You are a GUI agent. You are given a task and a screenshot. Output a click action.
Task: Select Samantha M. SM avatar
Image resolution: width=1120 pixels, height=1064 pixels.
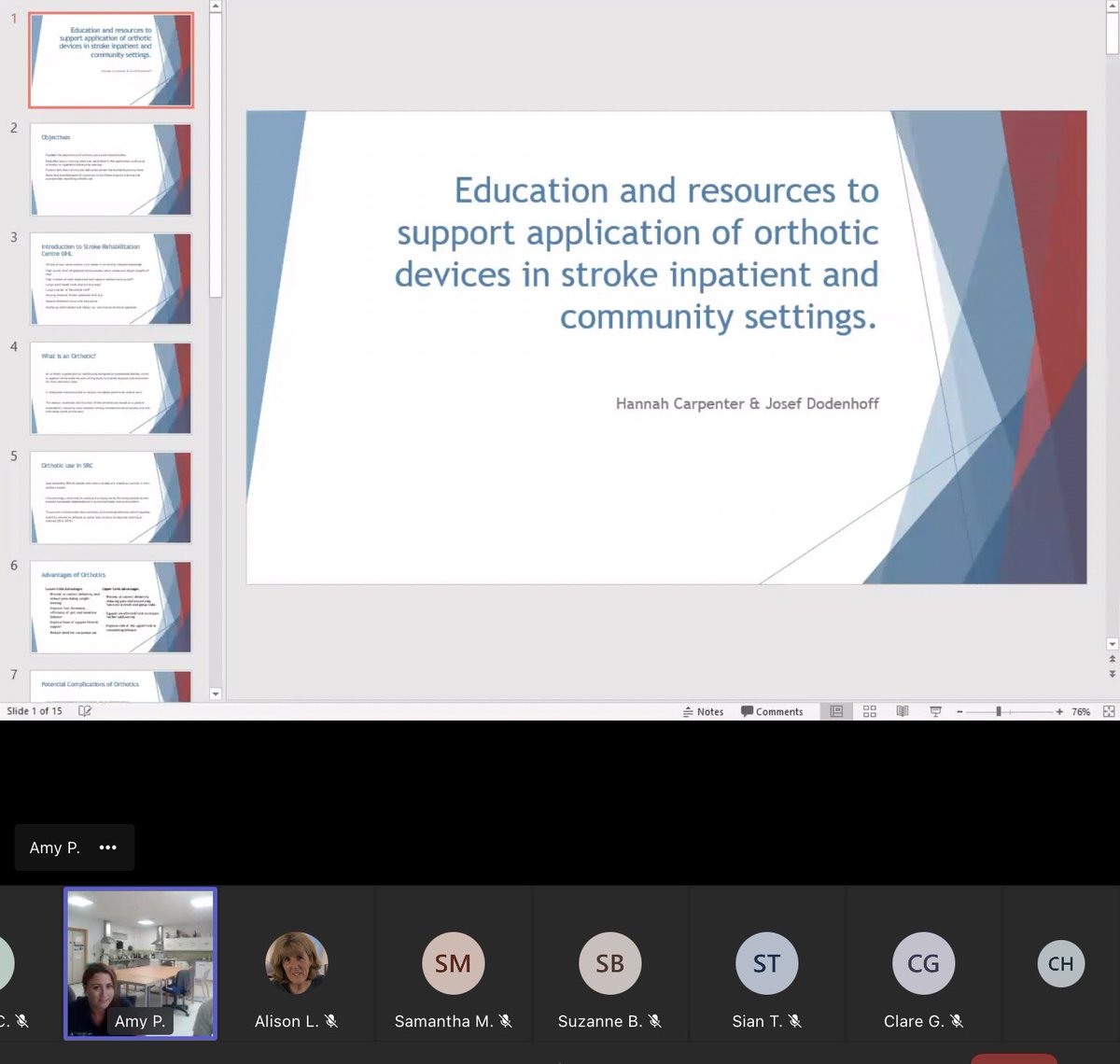(x=454, y=963)
